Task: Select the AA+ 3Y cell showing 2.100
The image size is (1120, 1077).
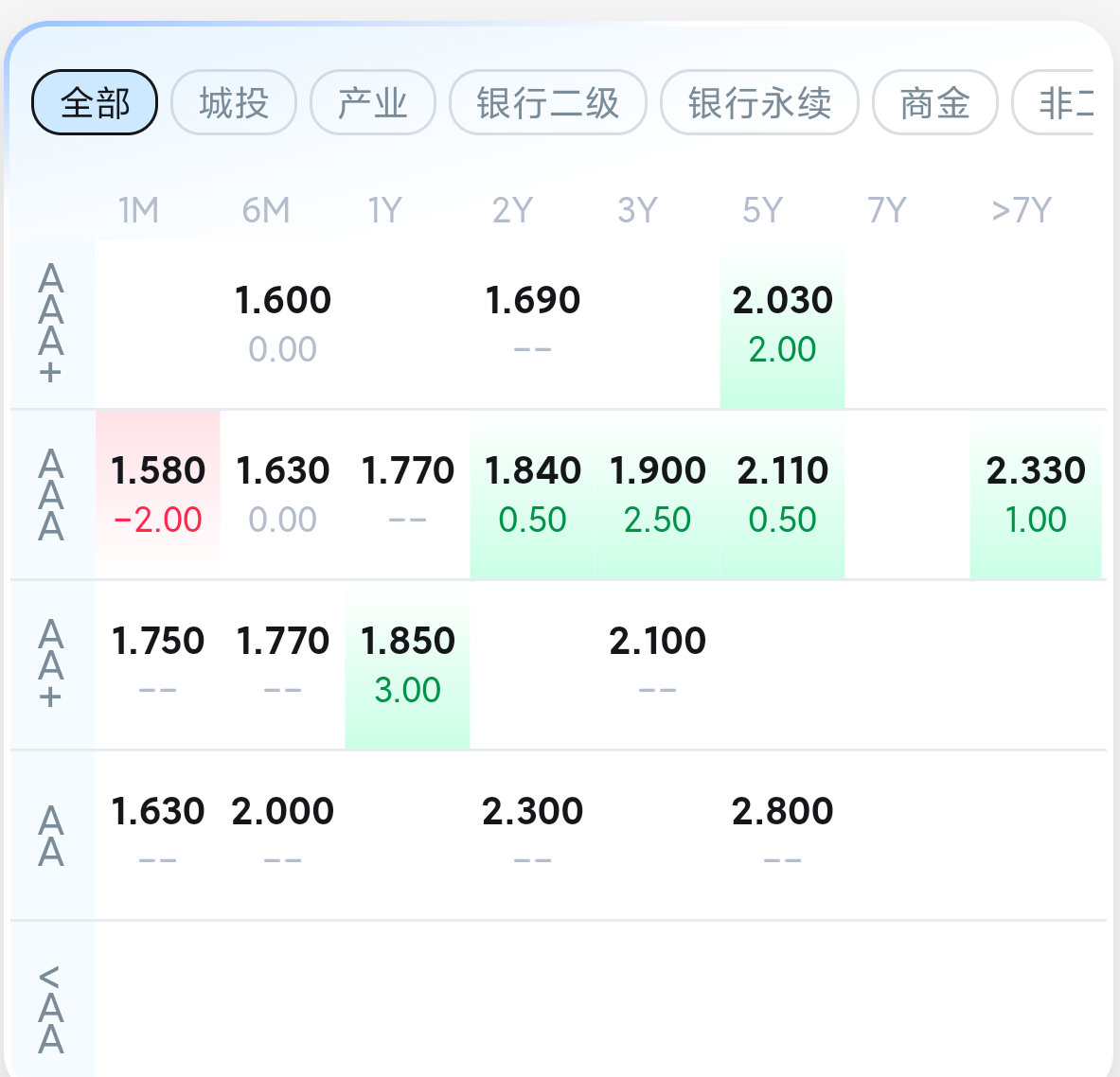Action: click(x=658, y=664)
